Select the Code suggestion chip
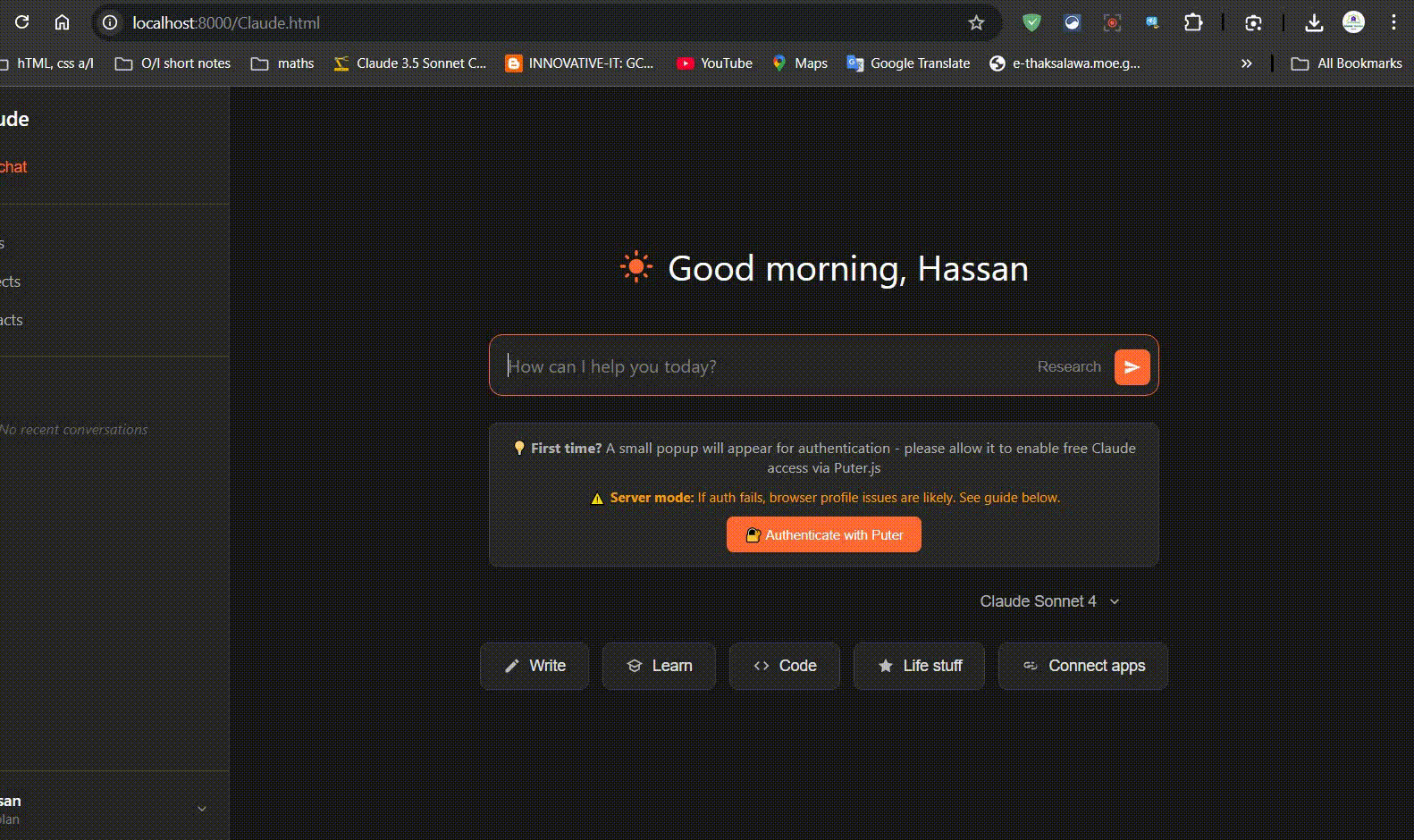1414x840 pixels. [x=785, y=666]
